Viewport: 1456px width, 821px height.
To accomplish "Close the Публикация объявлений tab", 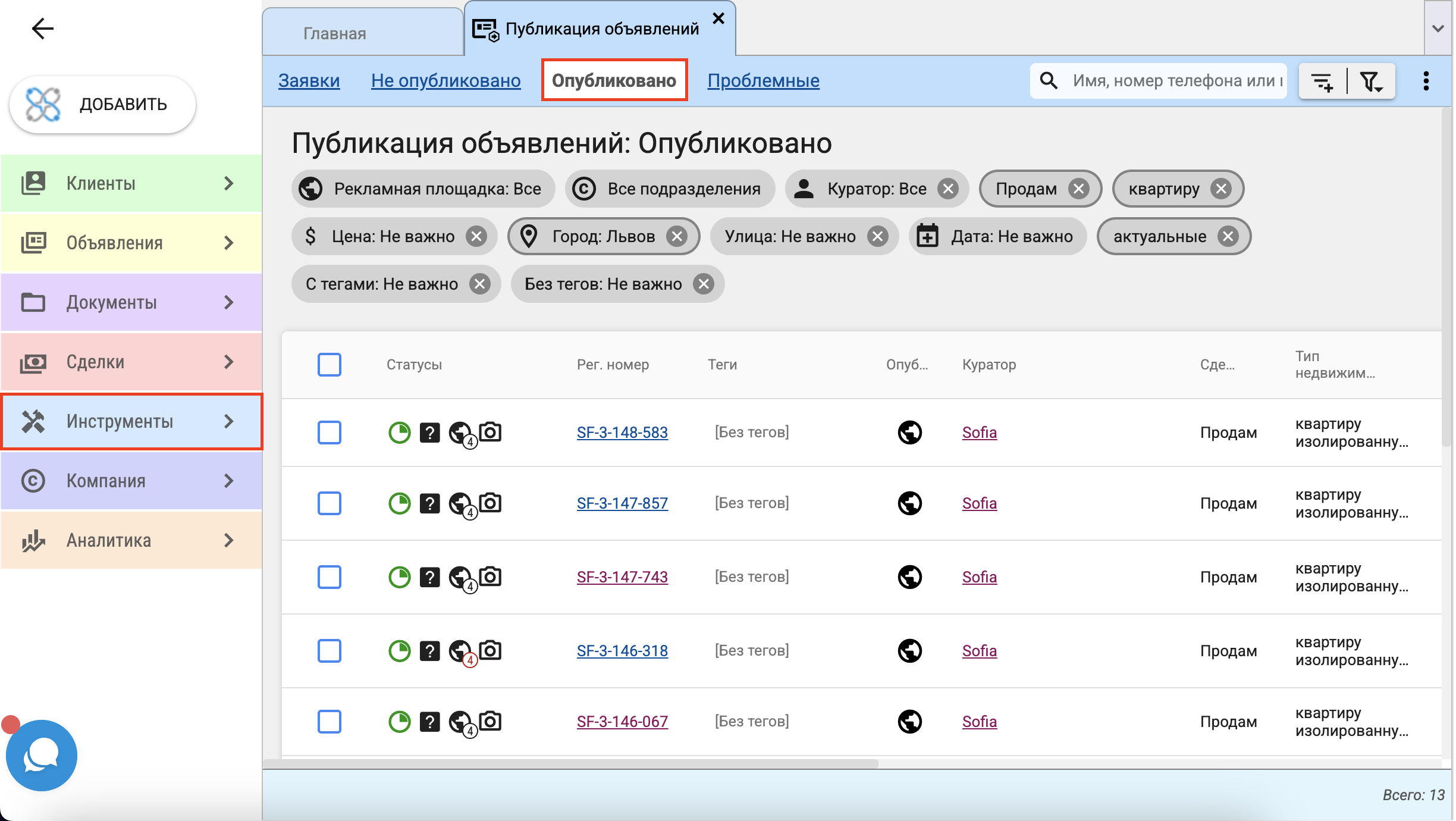I will coord(718,18).
